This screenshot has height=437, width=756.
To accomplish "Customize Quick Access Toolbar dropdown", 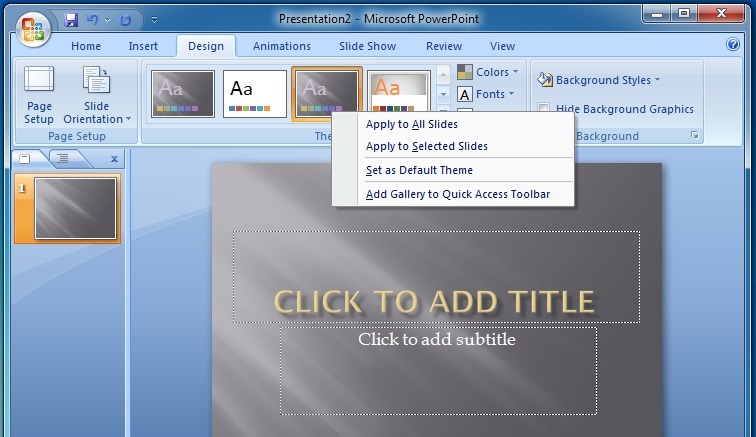I will point(154,20).
